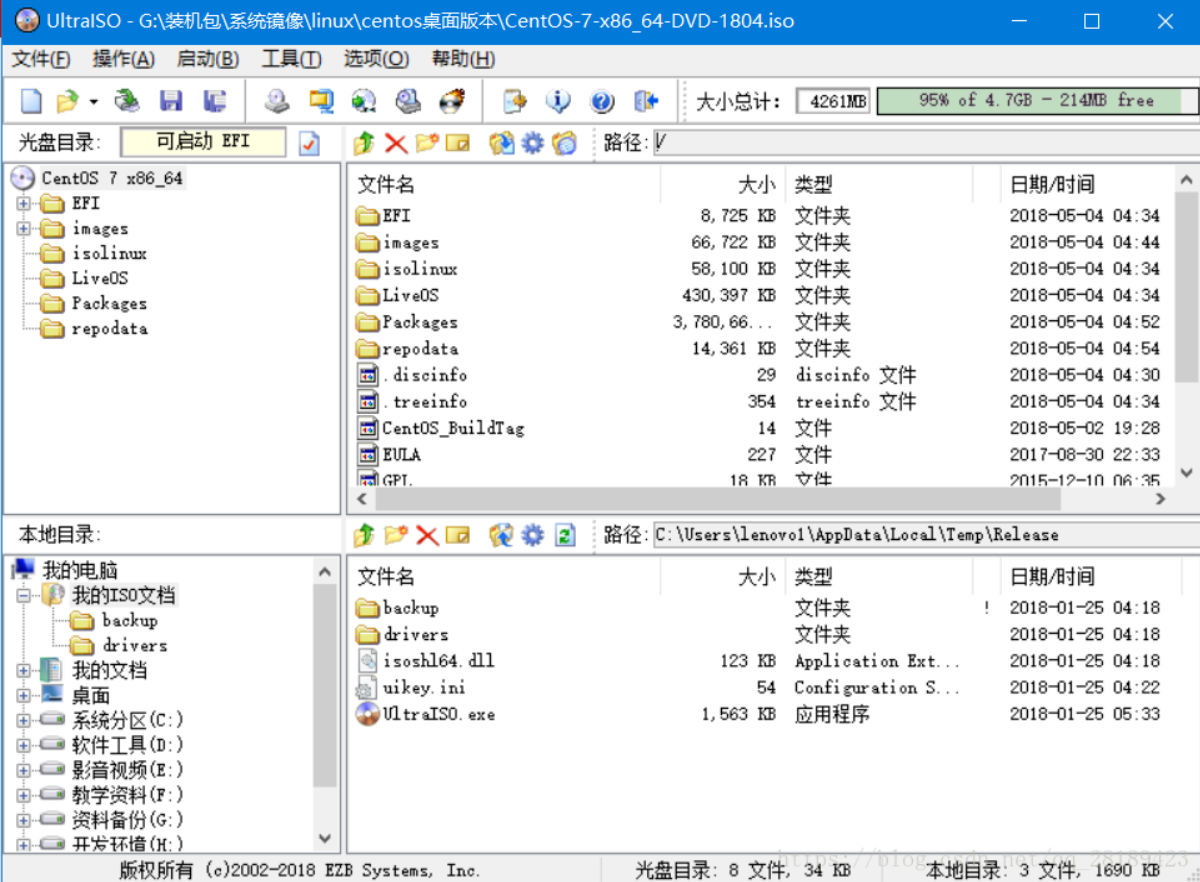Click the Burn CD/DVD Image flame icon
The image size is (1200, 882).
click(x=452, y=101)
